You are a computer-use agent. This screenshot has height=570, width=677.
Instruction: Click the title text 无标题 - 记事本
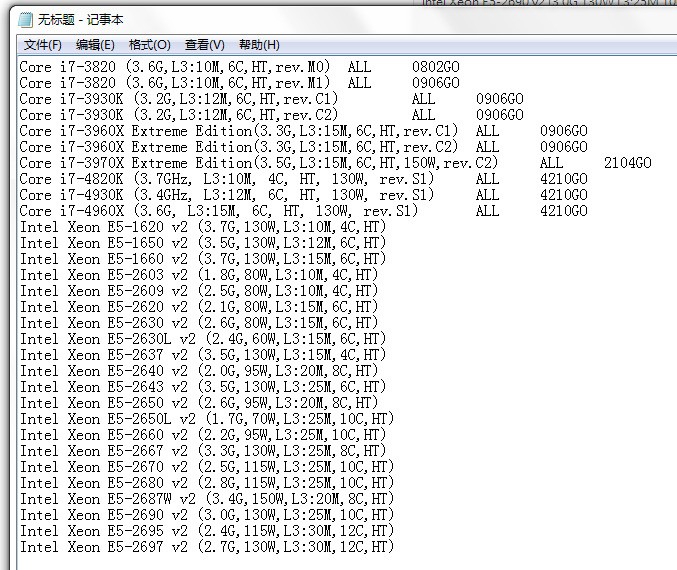[x=80, y=19]
